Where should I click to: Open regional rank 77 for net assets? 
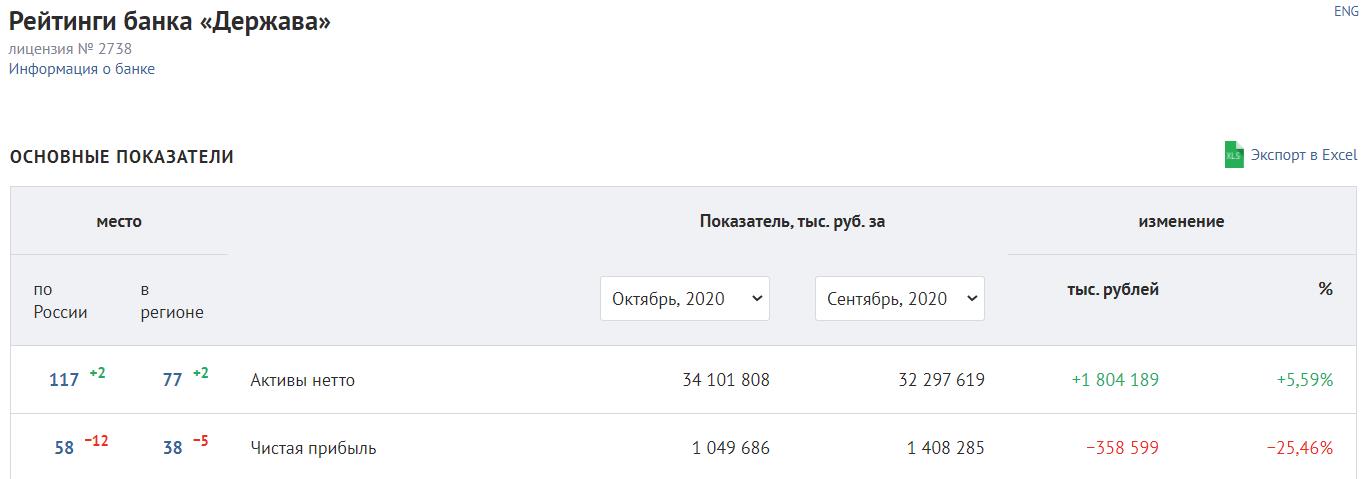(x=172, y=380)
